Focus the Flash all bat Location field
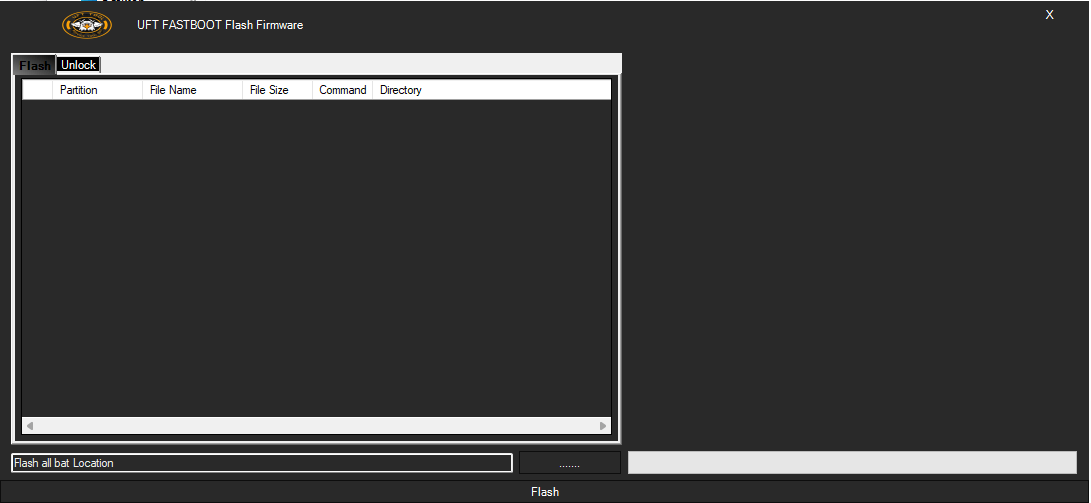The width and height of the screenshot is (1091, 503). [262, 463]
